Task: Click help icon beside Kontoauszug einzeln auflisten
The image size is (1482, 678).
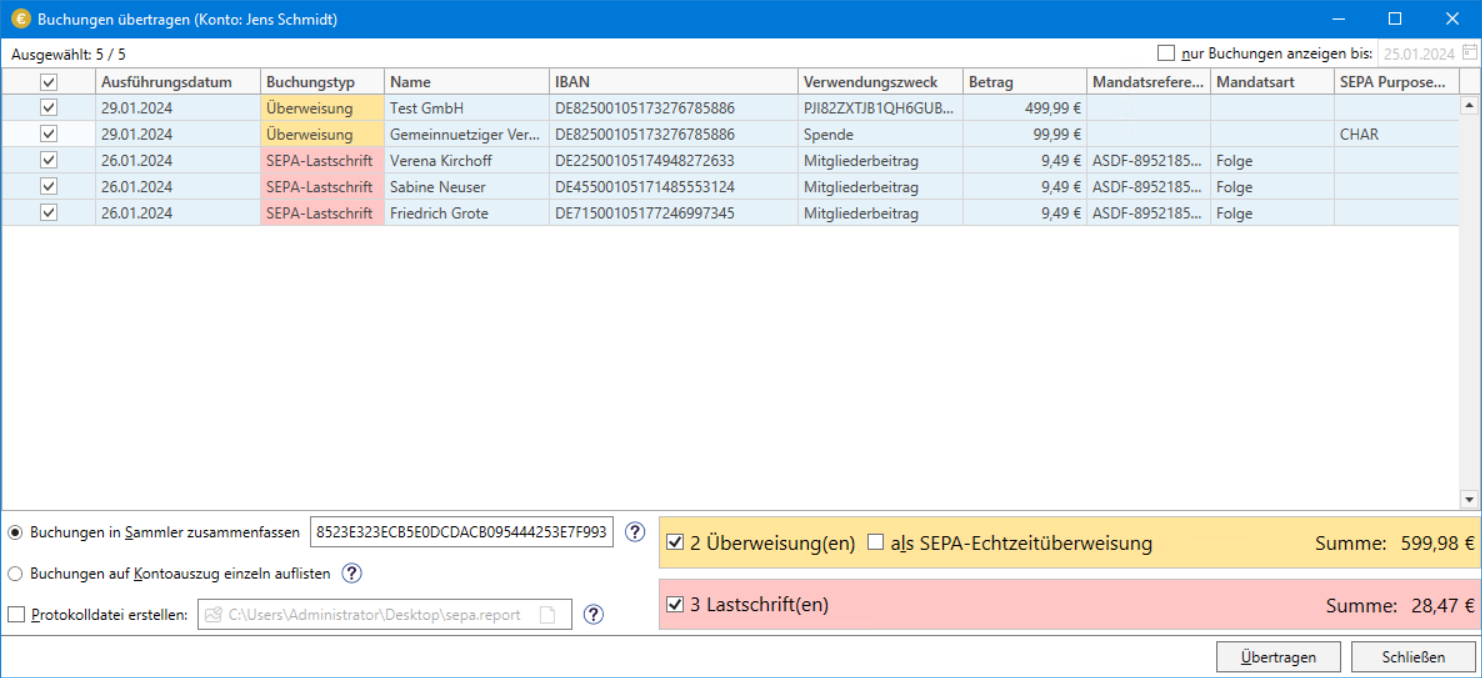Action: point(352,573)
